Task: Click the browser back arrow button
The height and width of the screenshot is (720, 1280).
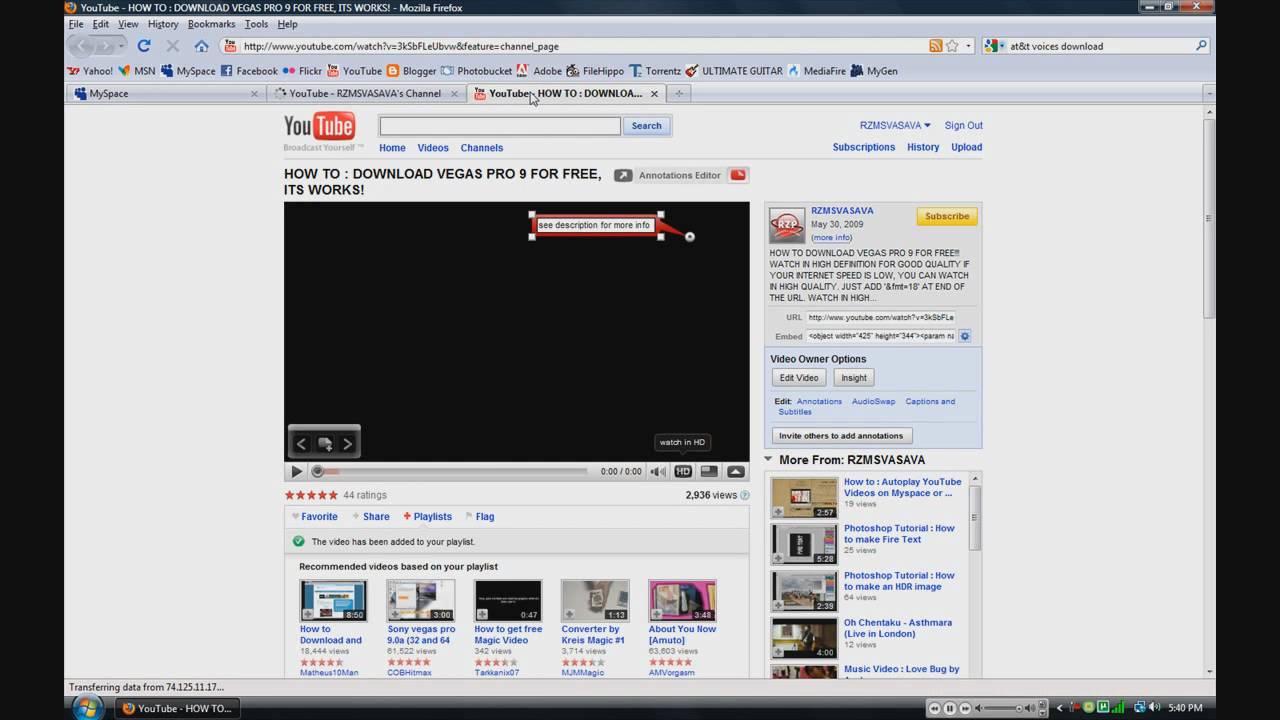Action: point(82,46)
